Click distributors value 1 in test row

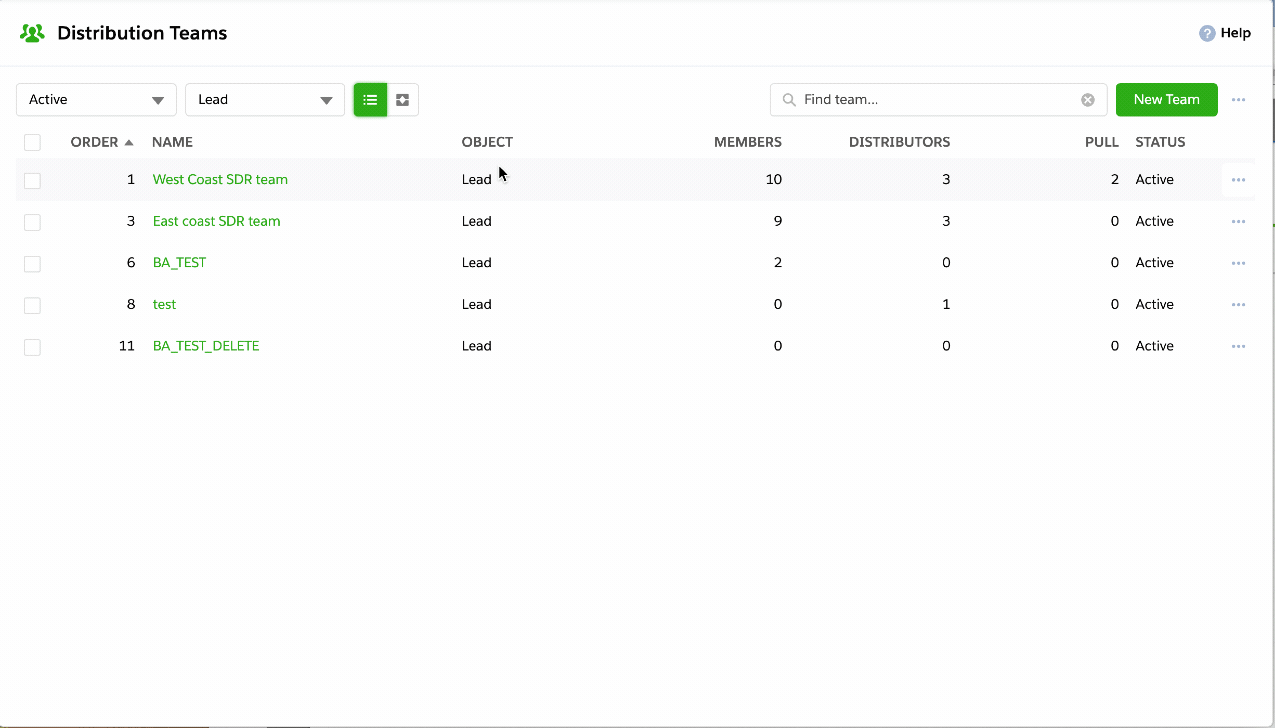coord(946,304)
